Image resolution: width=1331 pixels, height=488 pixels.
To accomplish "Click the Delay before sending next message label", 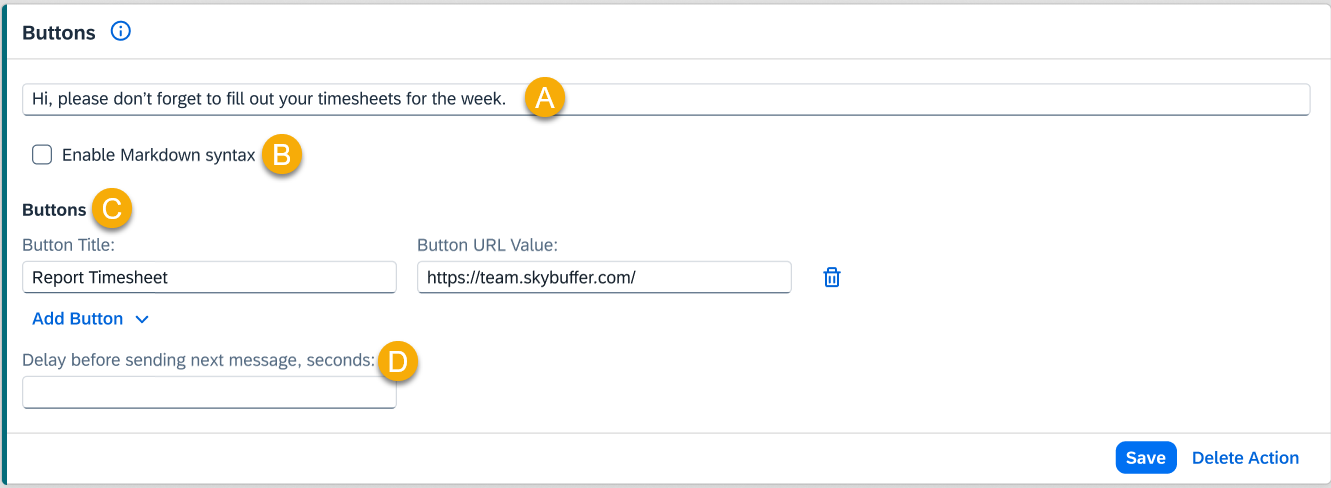I will pos(198,361).
